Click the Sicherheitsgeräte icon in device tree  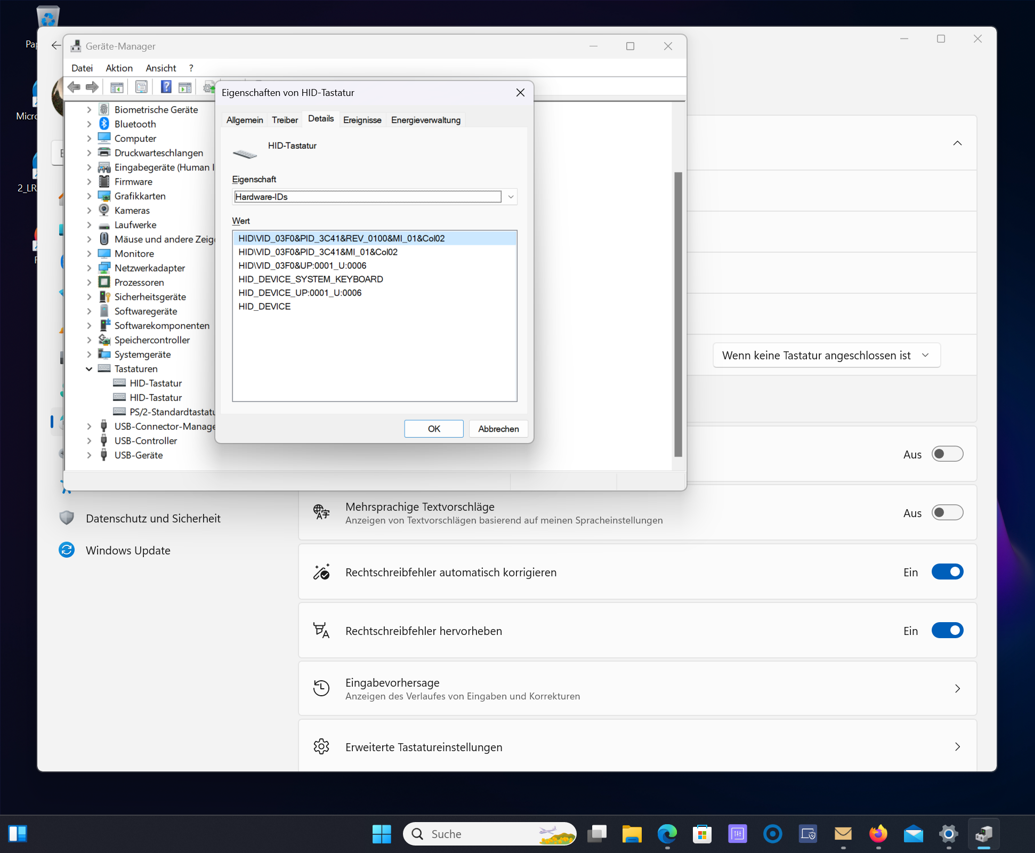(x=104, y=296)
